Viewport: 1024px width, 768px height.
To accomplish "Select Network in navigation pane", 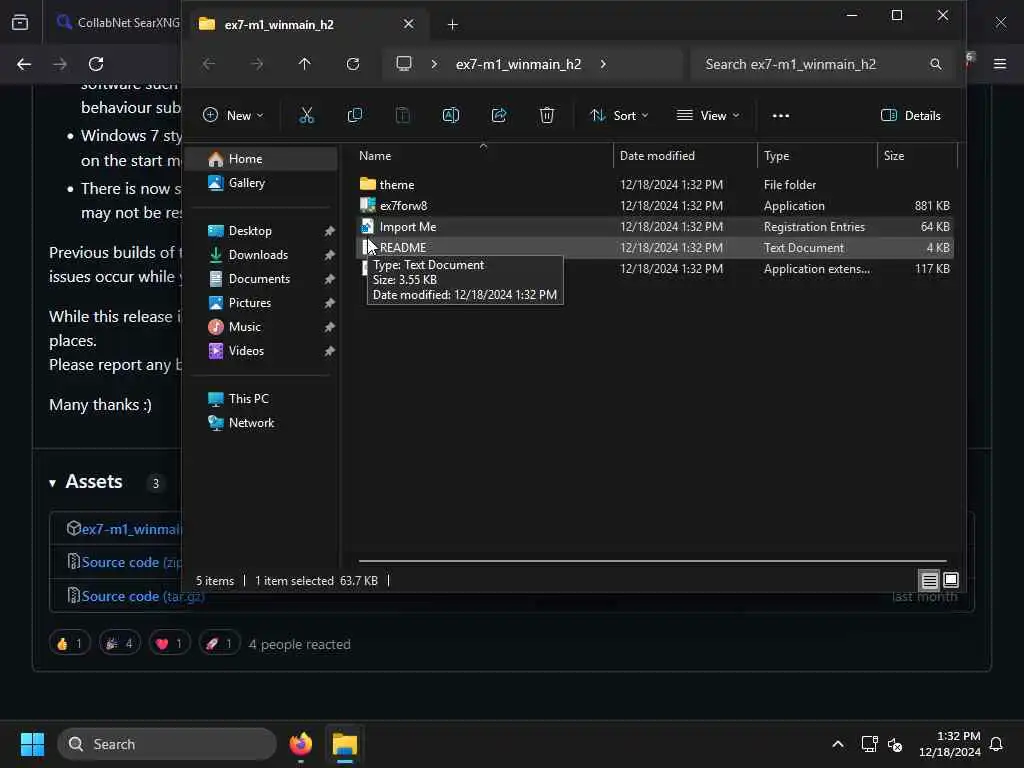I will (x=262, y=423).
